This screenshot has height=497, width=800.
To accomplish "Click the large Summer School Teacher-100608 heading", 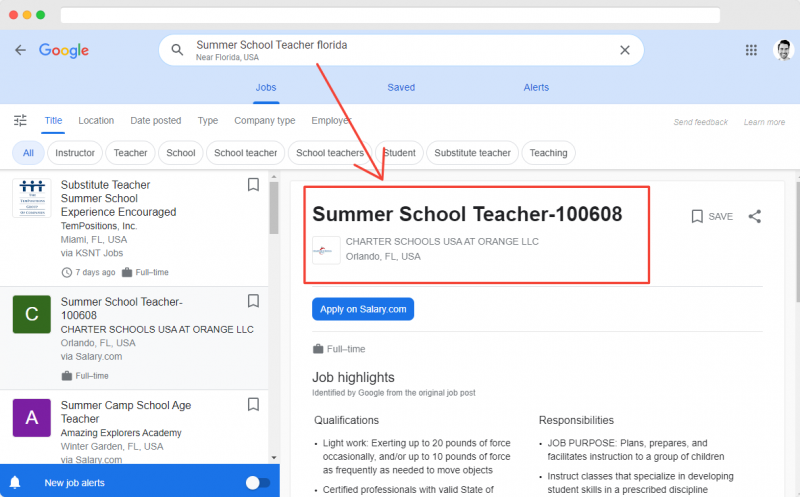I will (467, 214).
